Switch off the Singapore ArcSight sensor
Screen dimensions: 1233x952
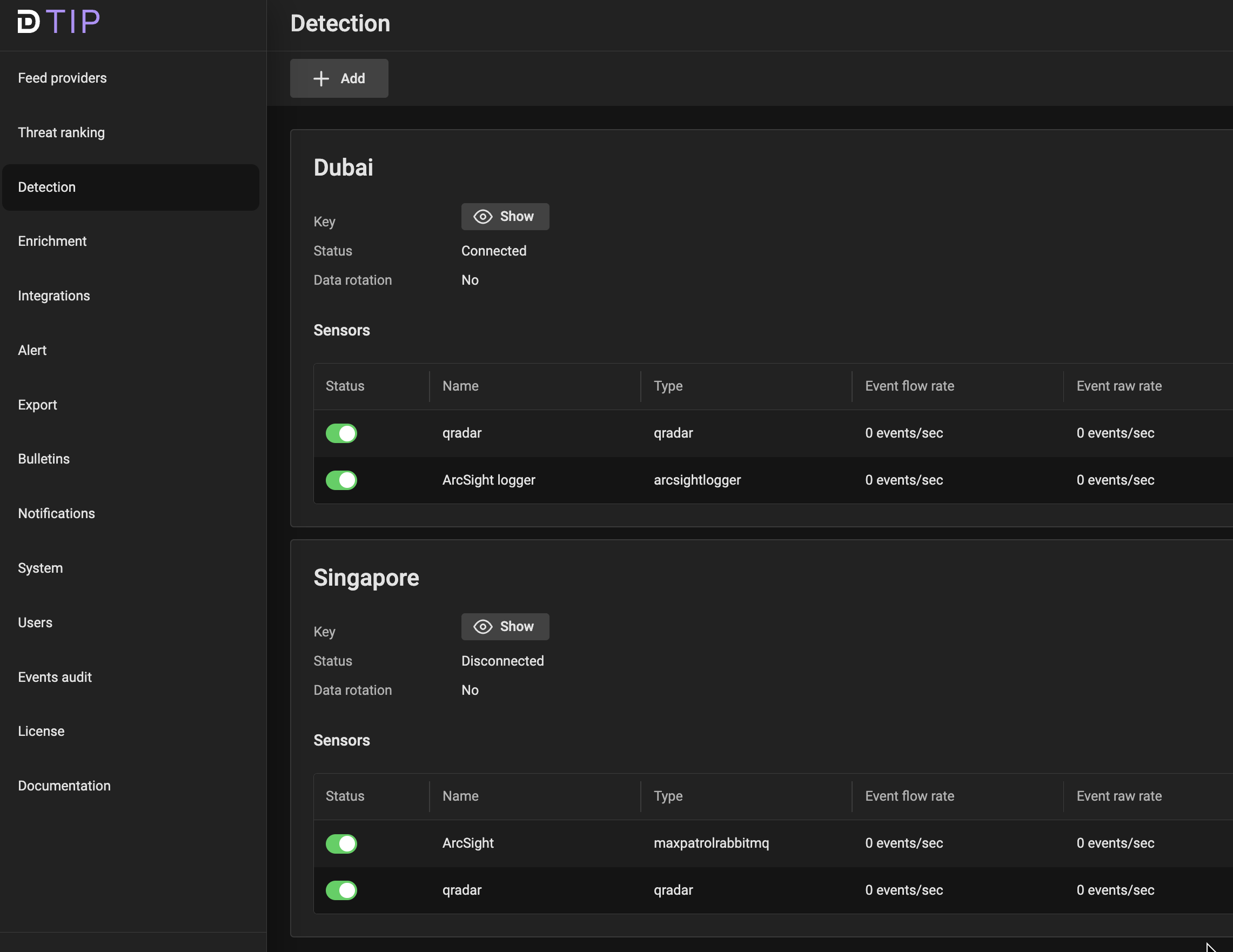pyautogui.click(x=341, y=843)
